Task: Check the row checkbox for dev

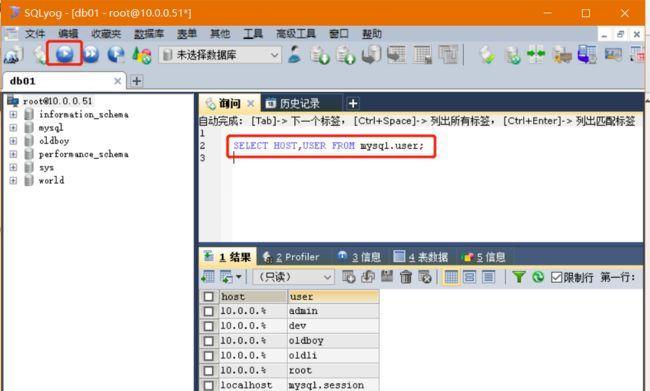Action: [209, 326]
